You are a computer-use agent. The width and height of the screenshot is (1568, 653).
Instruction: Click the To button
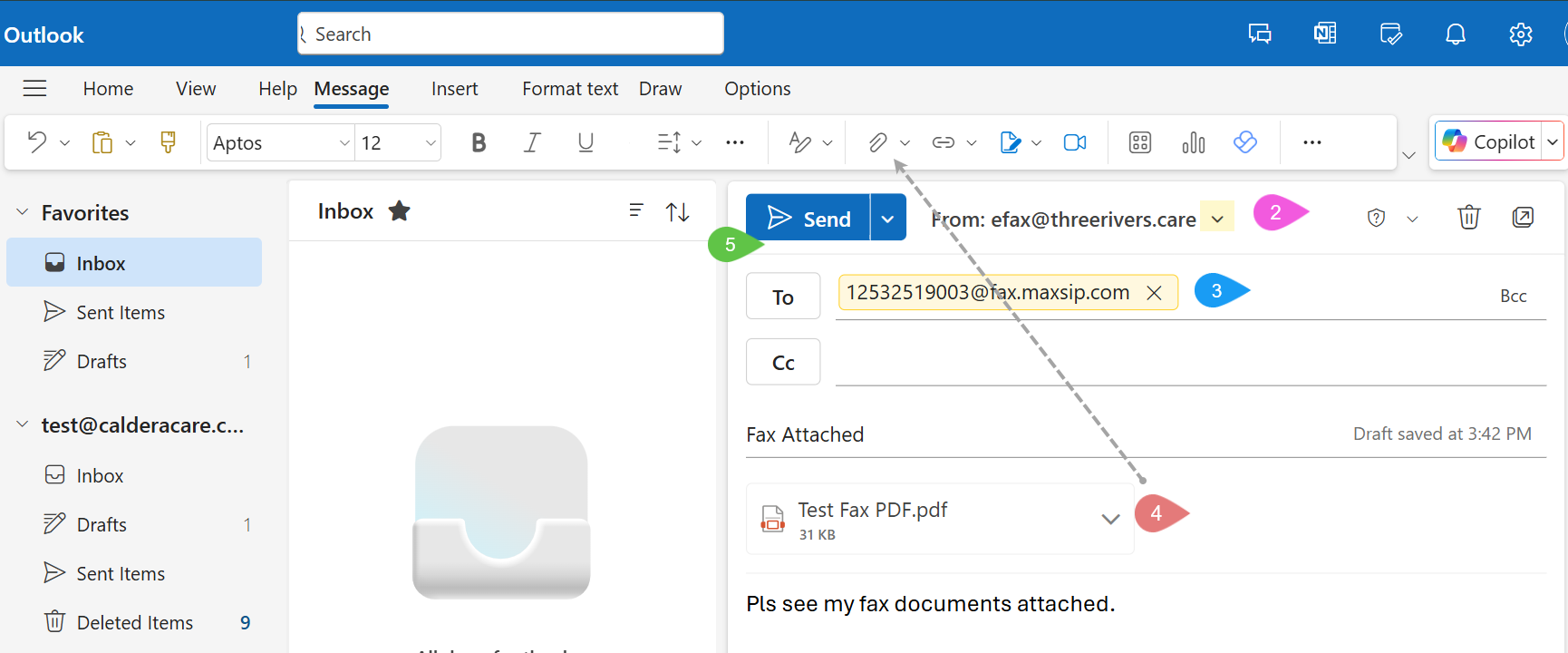[783, 297]
